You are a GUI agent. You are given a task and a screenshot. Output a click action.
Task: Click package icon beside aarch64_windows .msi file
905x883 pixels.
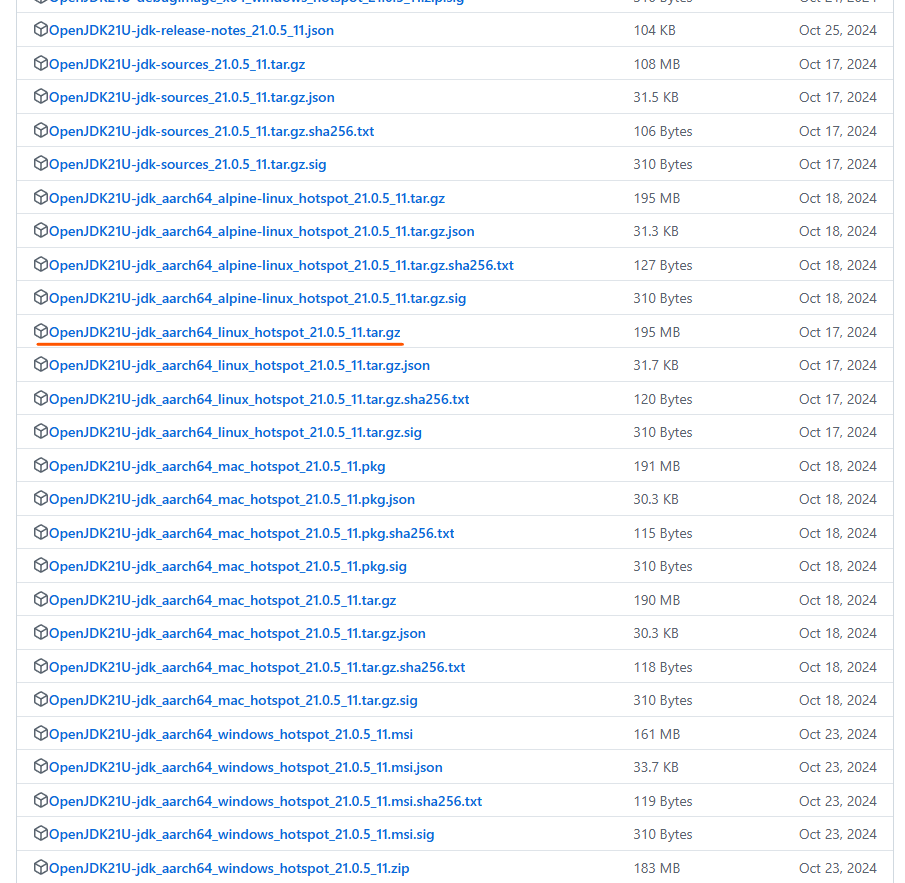coord(40,733)
